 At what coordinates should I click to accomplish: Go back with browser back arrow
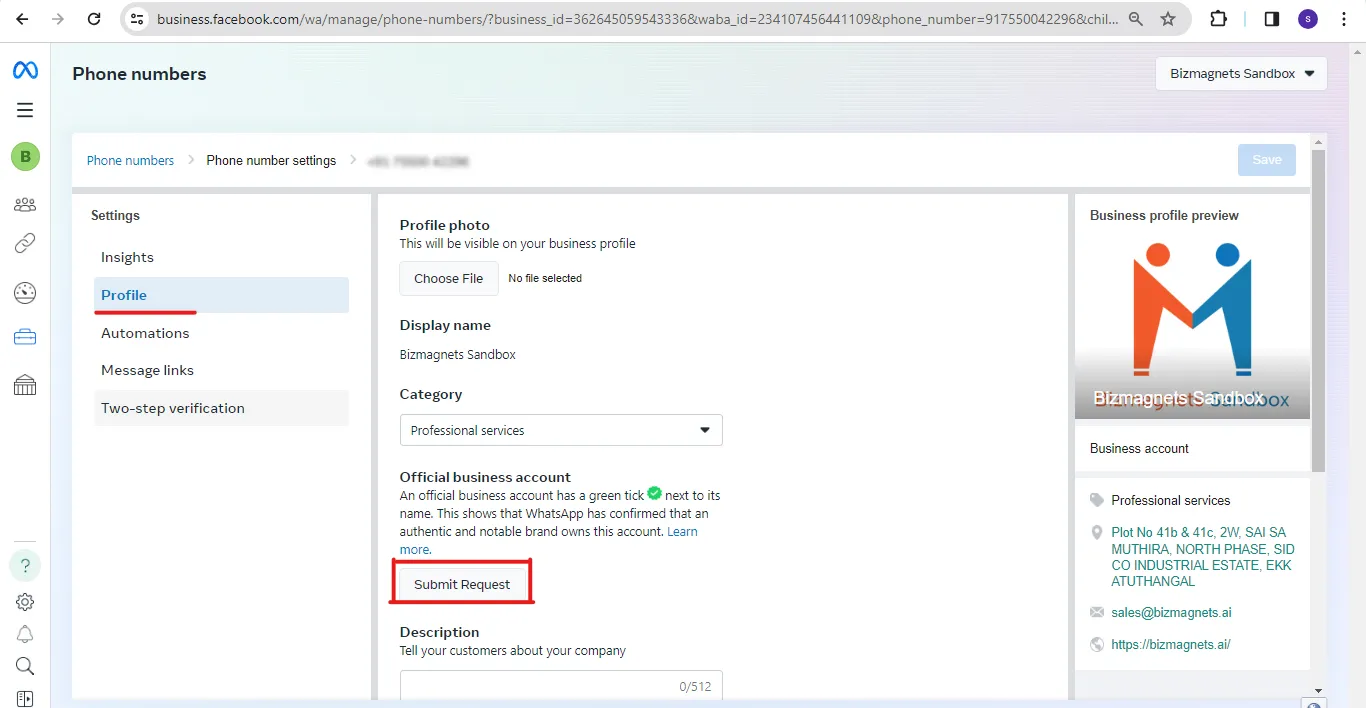pyautogui.click(x=22, y=19)
